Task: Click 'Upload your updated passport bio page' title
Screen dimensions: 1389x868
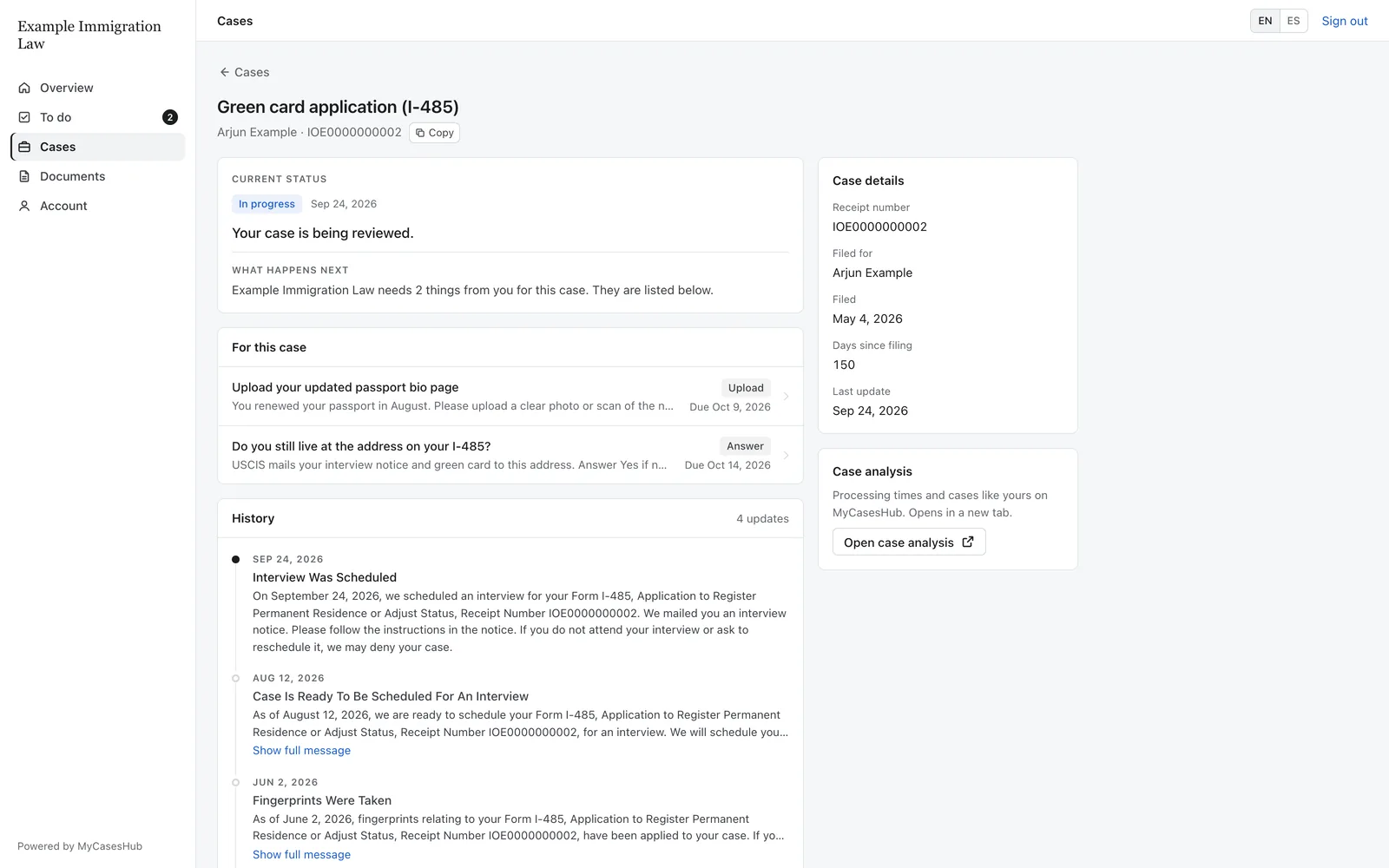Action: [x=345, y=387]
